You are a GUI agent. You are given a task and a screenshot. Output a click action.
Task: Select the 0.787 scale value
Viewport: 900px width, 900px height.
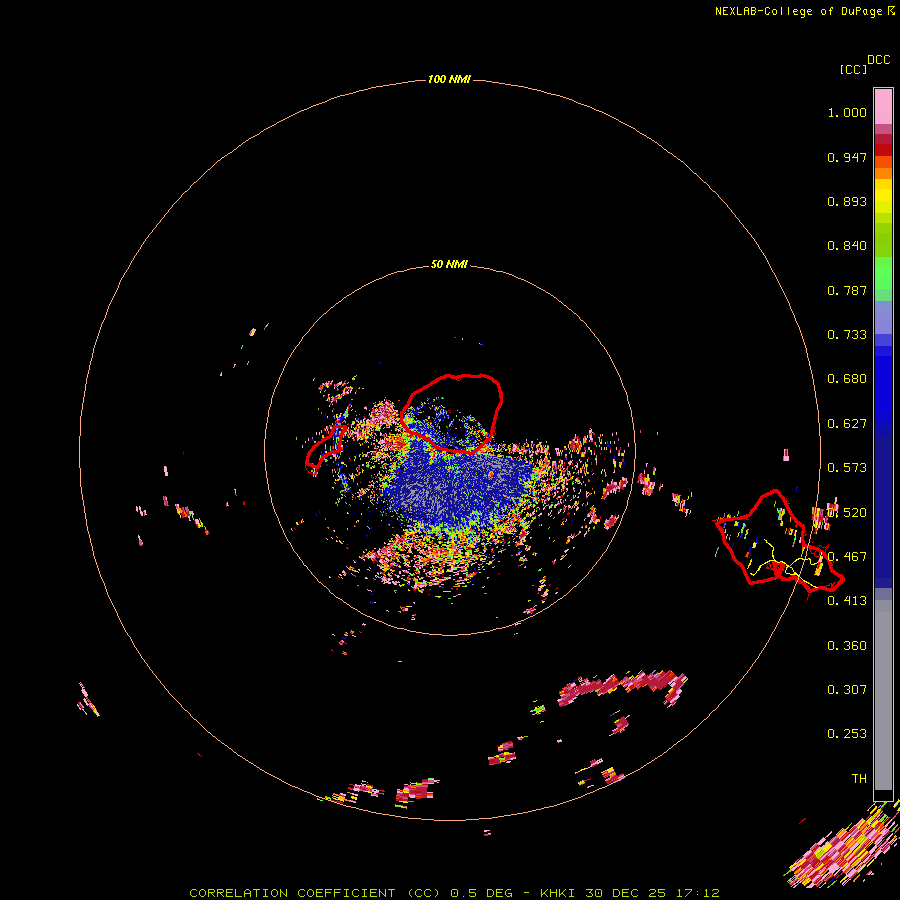coord(847,290)
